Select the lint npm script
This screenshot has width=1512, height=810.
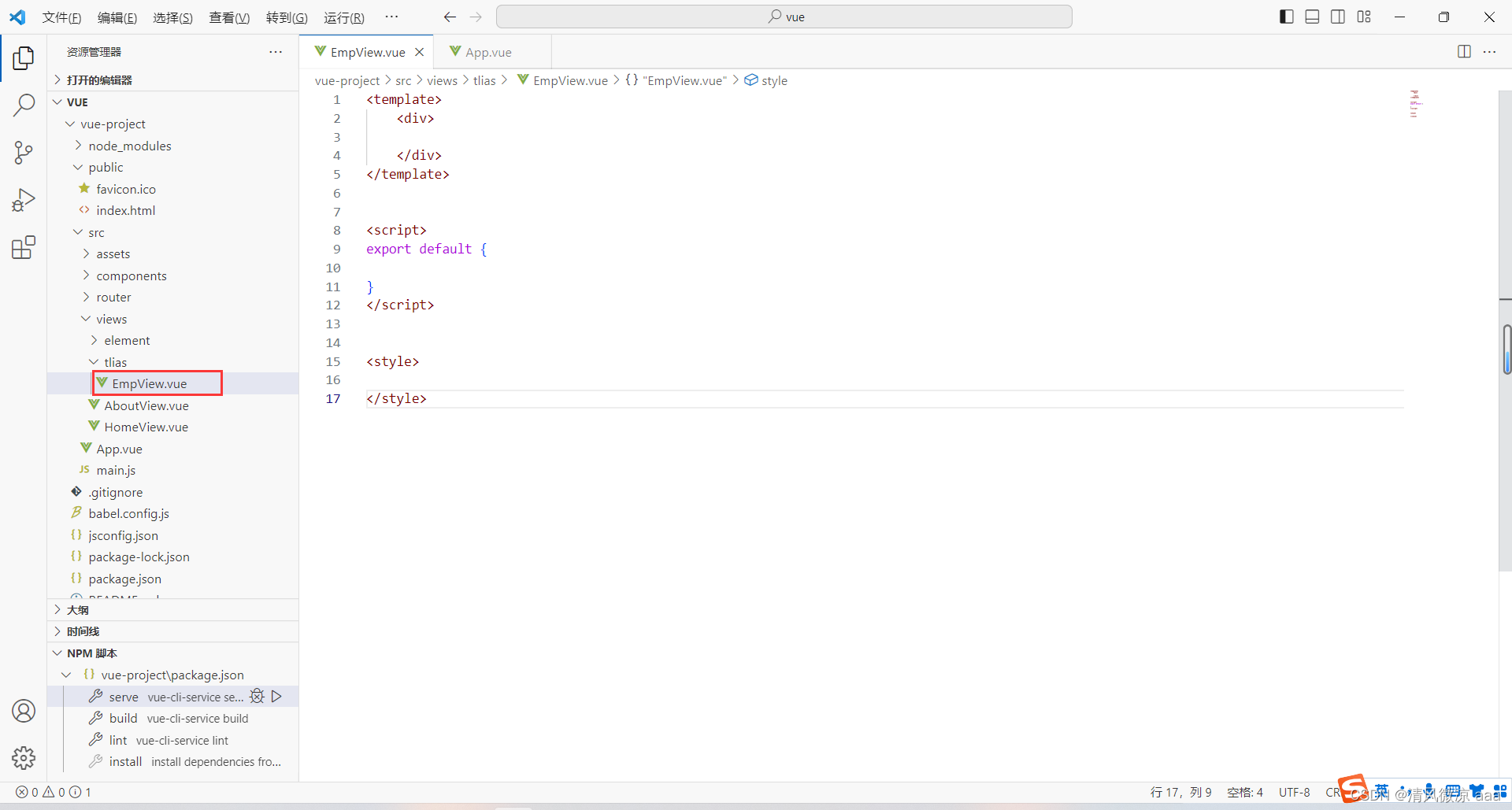173,740
